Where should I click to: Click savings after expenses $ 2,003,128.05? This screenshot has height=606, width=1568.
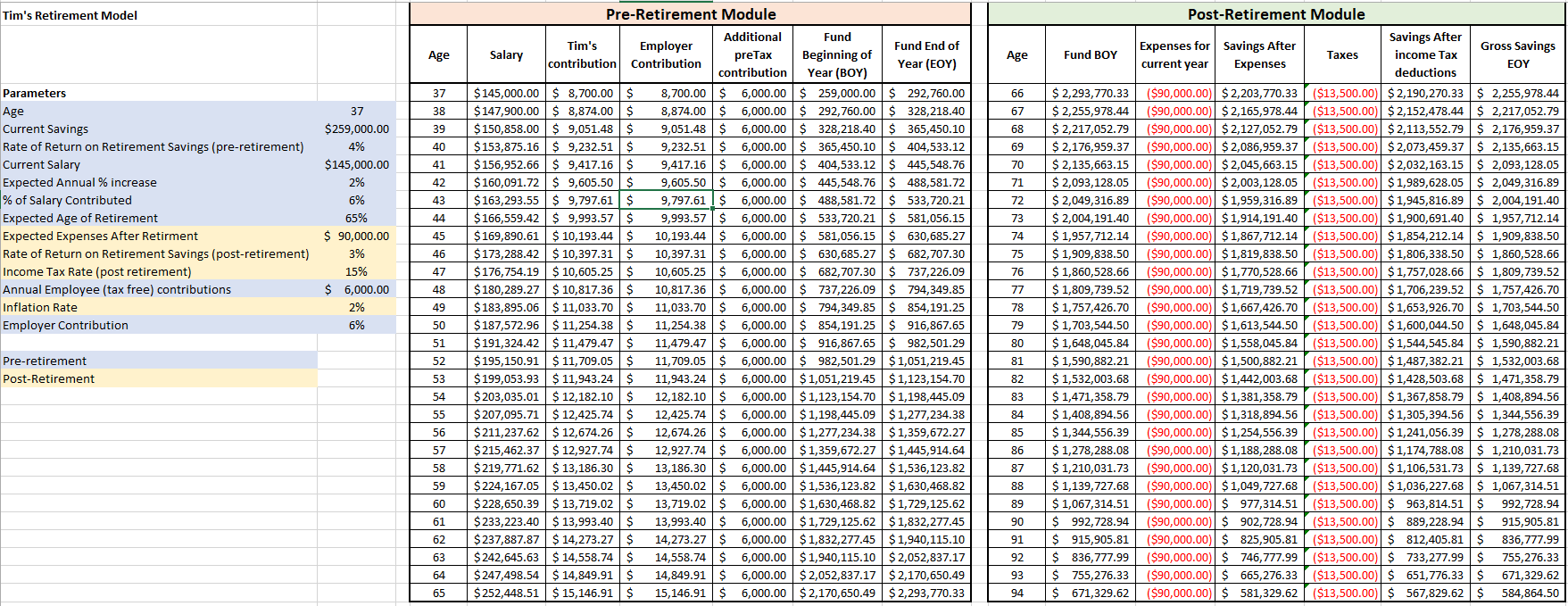(1259, 182)
